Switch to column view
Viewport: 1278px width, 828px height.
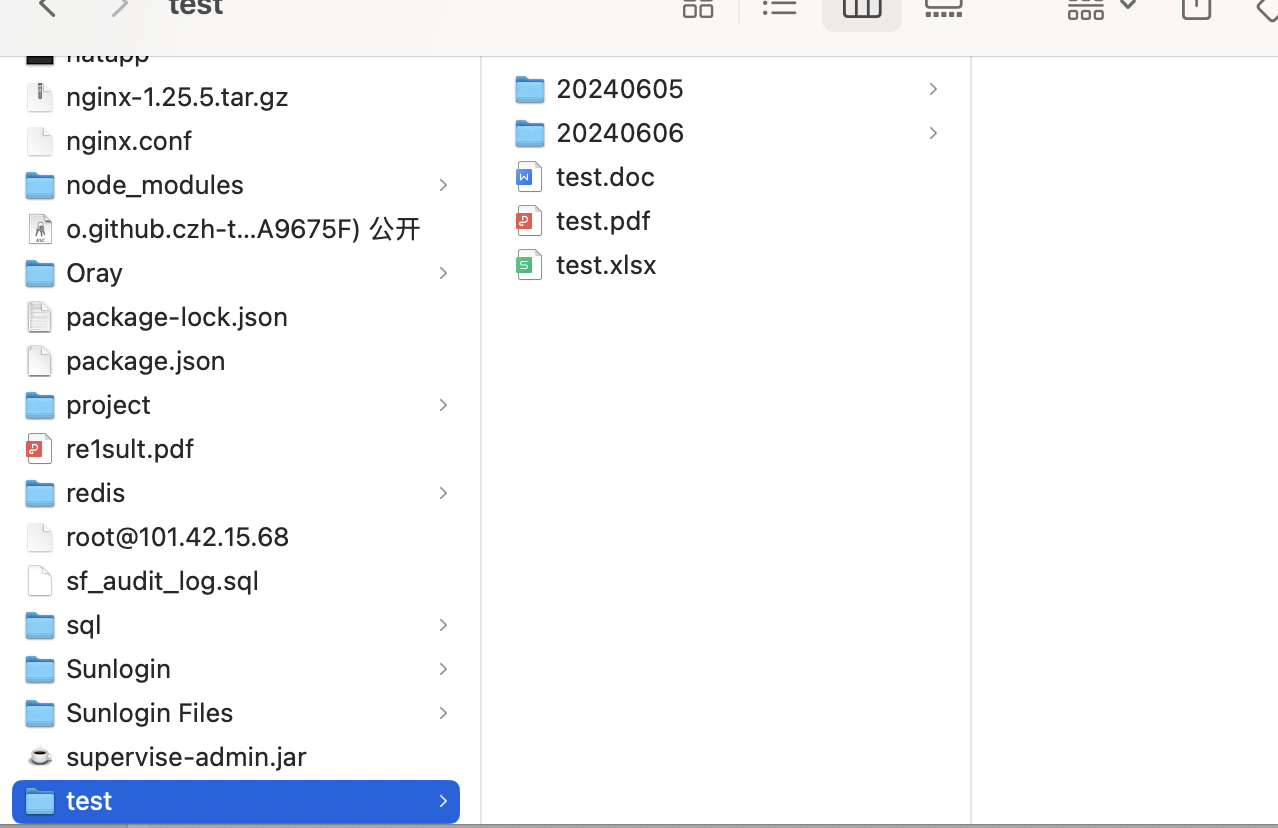pyautogui.click(x=862, y=10)
